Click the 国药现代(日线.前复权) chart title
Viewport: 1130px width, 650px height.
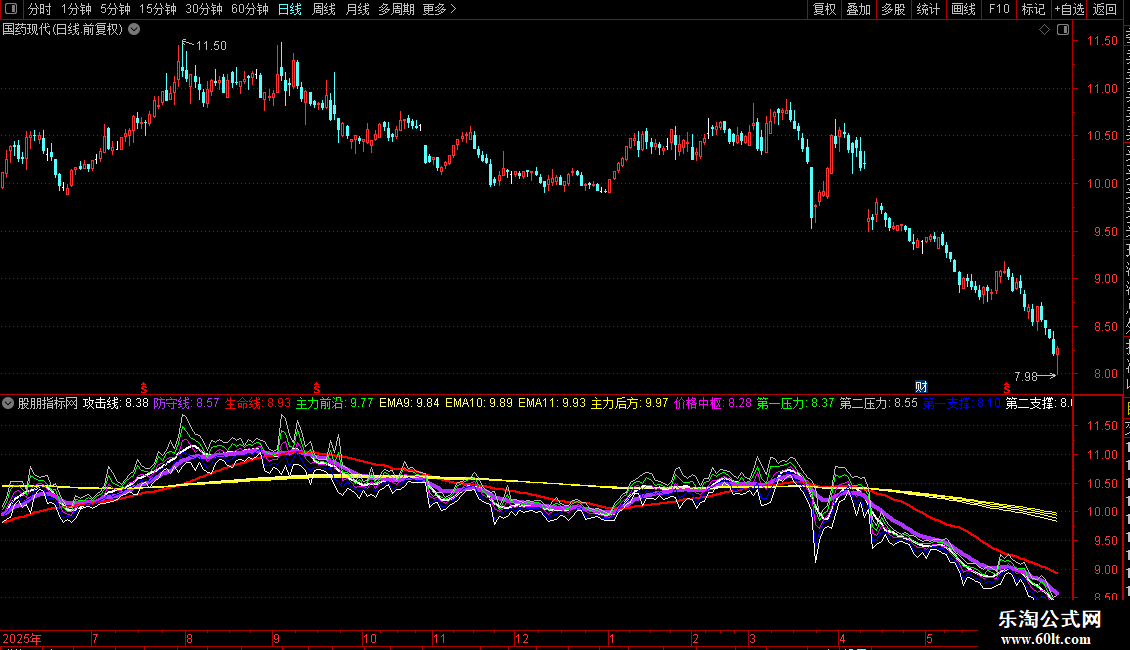[x=63, y=30]
